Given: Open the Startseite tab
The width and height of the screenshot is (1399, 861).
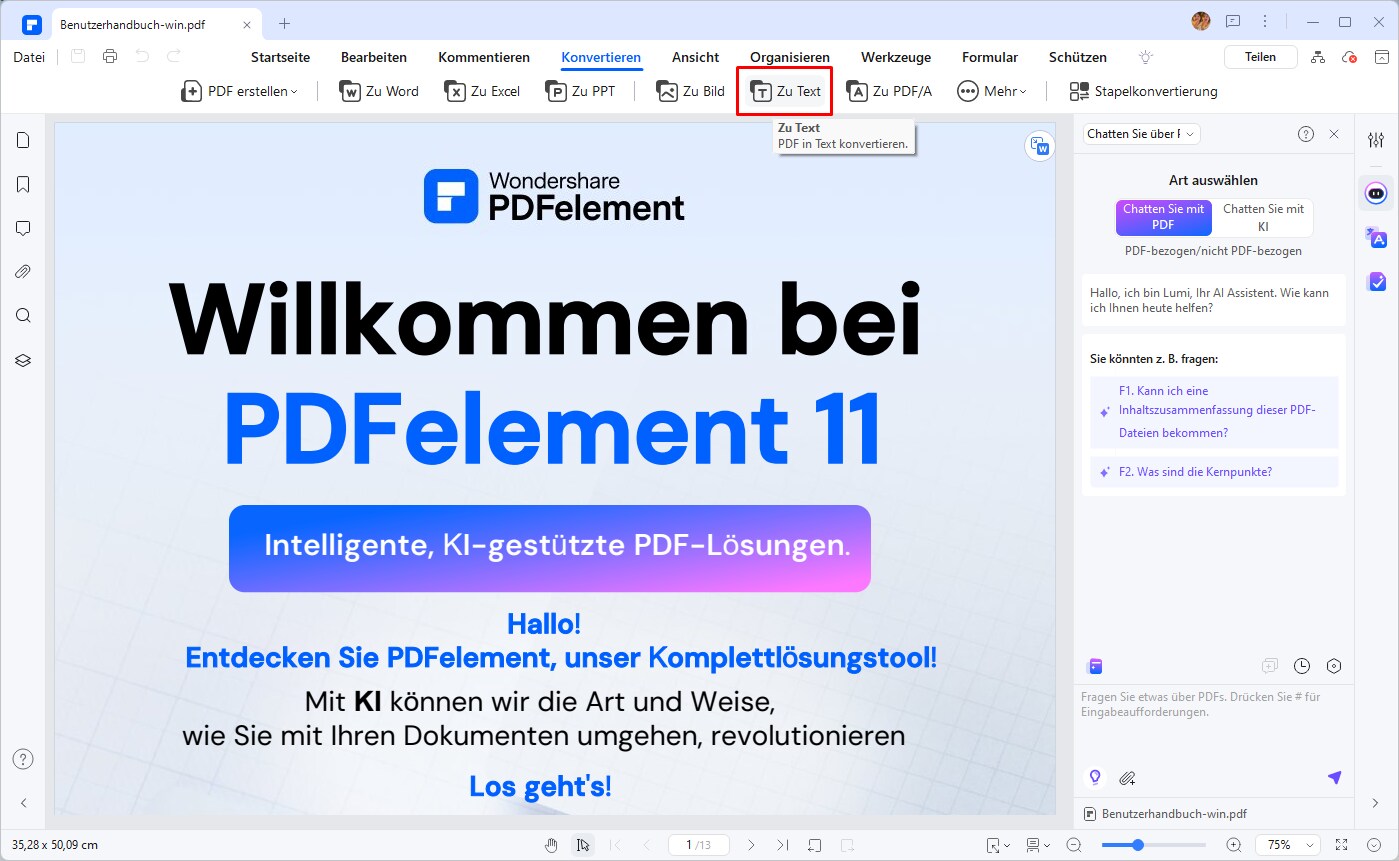Looking at the screenshot, I should [280, 57].
